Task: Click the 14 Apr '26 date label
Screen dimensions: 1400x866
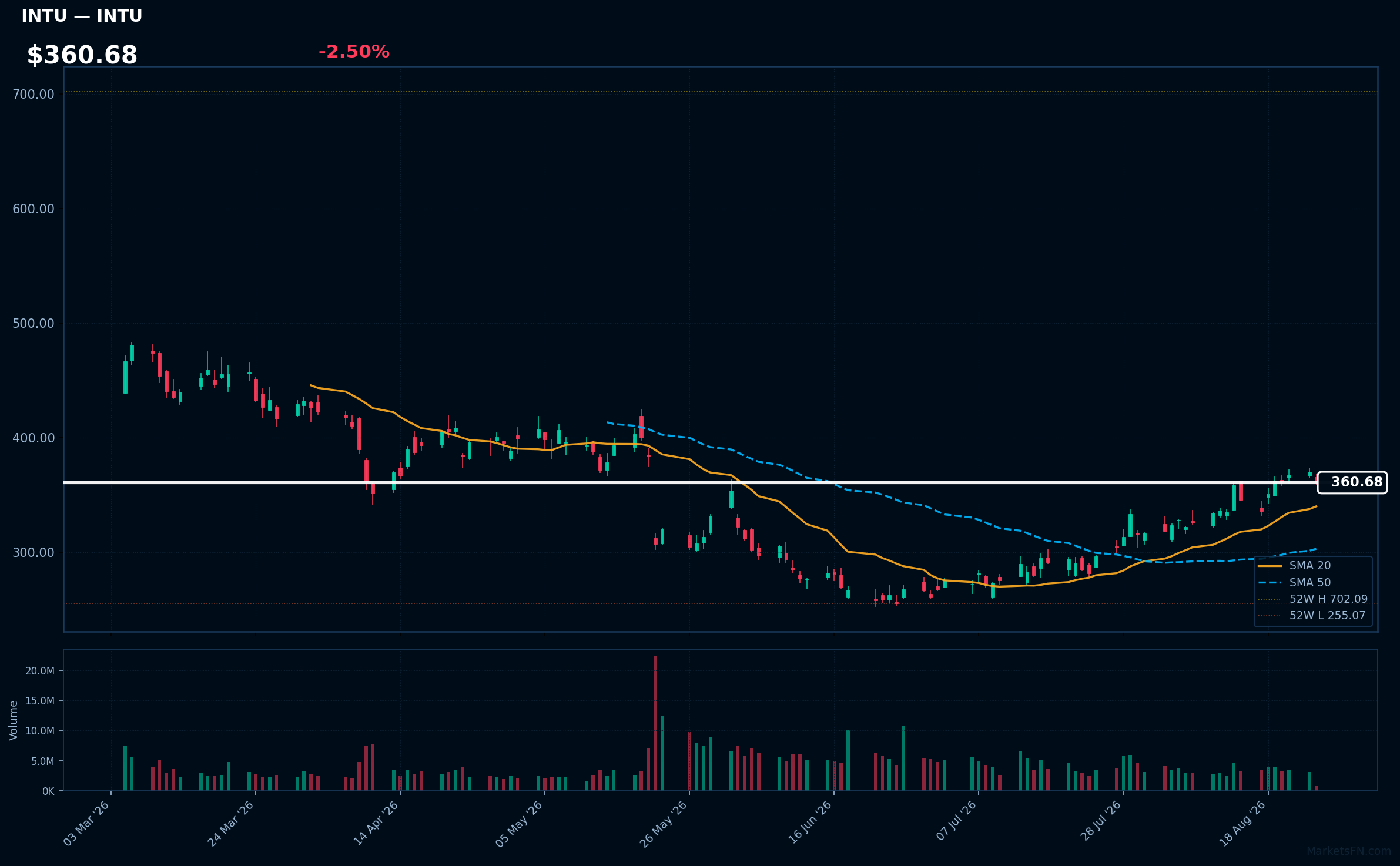Action: click(376, 824)
